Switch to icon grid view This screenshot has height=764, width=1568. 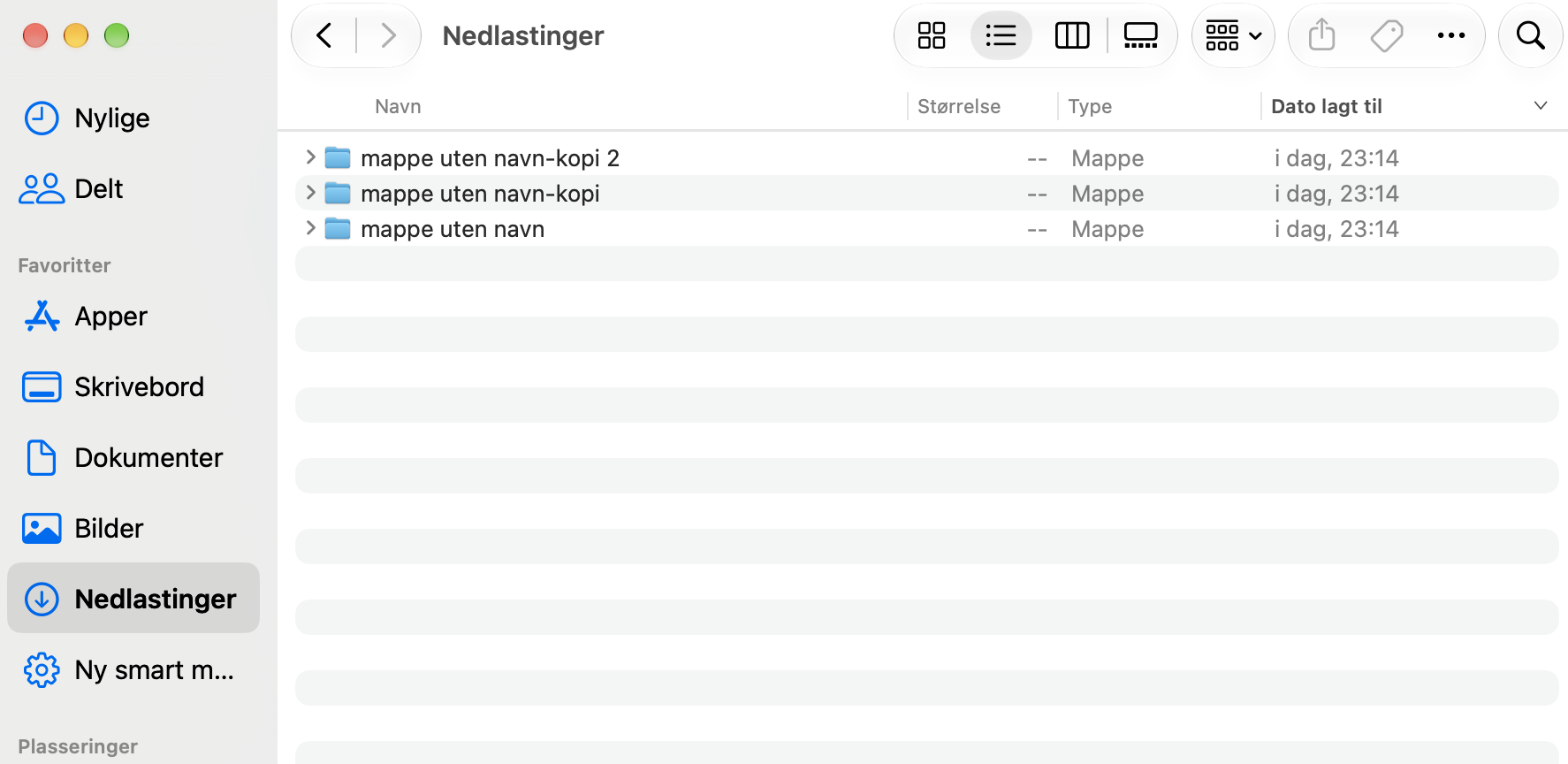pos(932,35)
